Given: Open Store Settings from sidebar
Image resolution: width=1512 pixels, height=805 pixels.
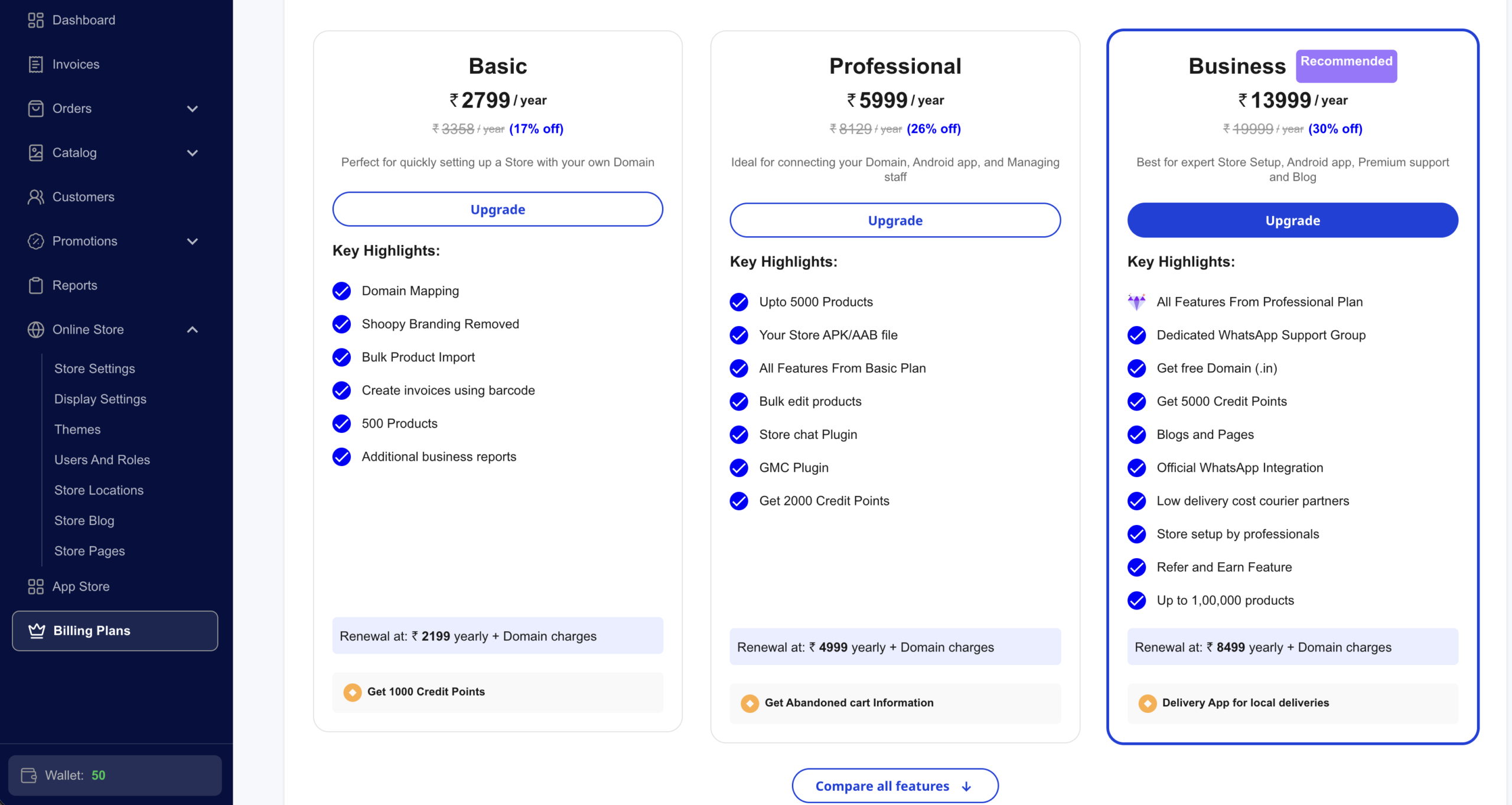Looking at the screenshot, I should 94,368.
